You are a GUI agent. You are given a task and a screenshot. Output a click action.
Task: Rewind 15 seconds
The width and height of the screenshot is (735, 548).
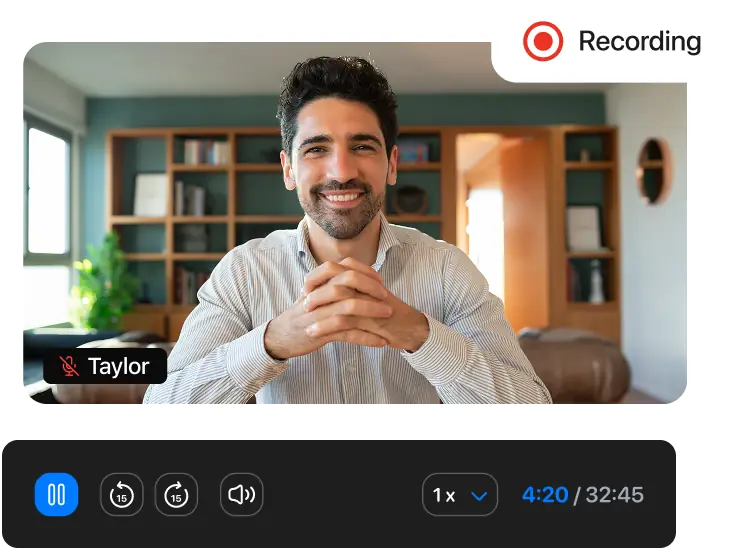[x=121, y=495]
